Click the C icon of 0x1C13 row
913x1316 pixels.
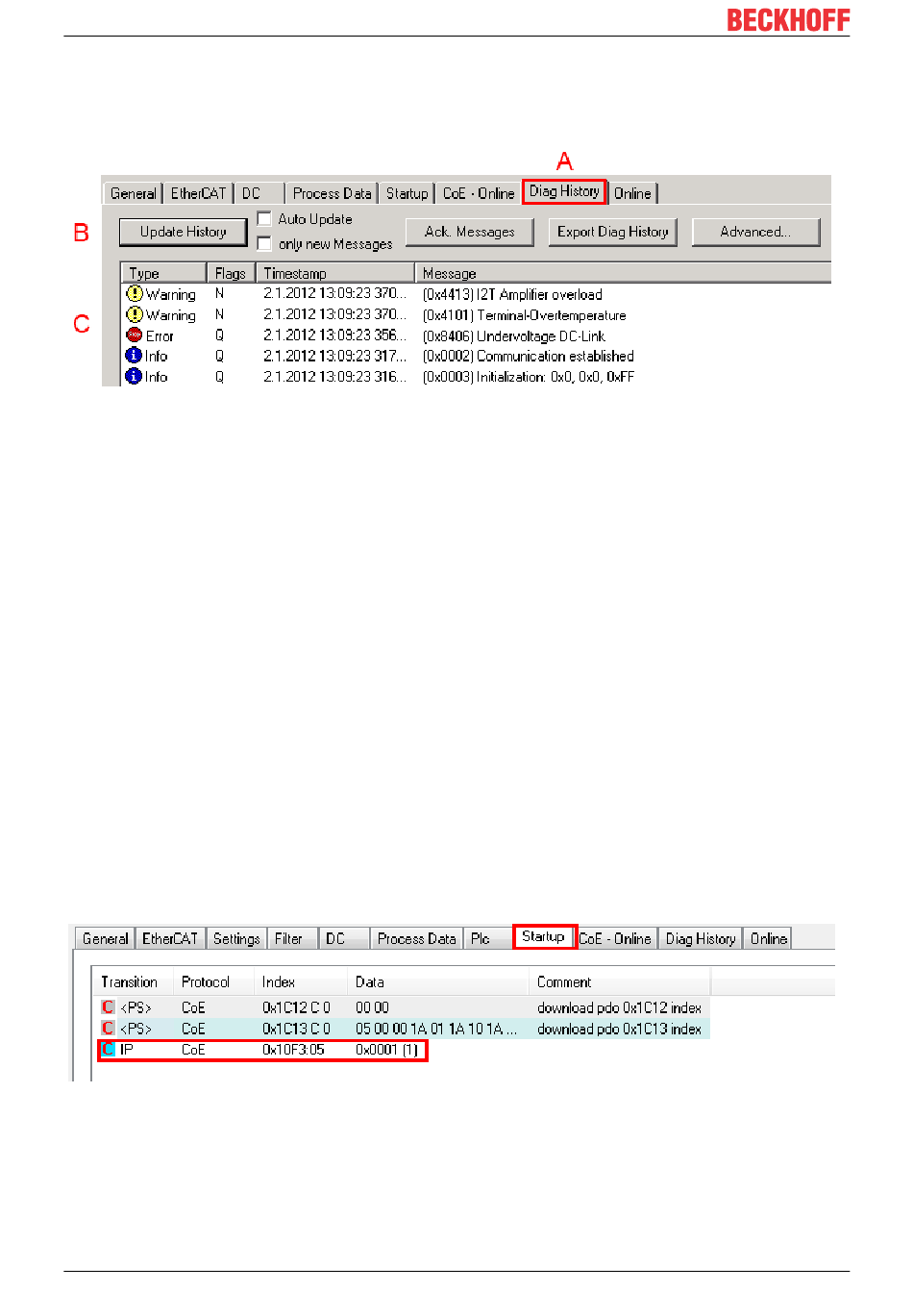[x=108, y=1029]
